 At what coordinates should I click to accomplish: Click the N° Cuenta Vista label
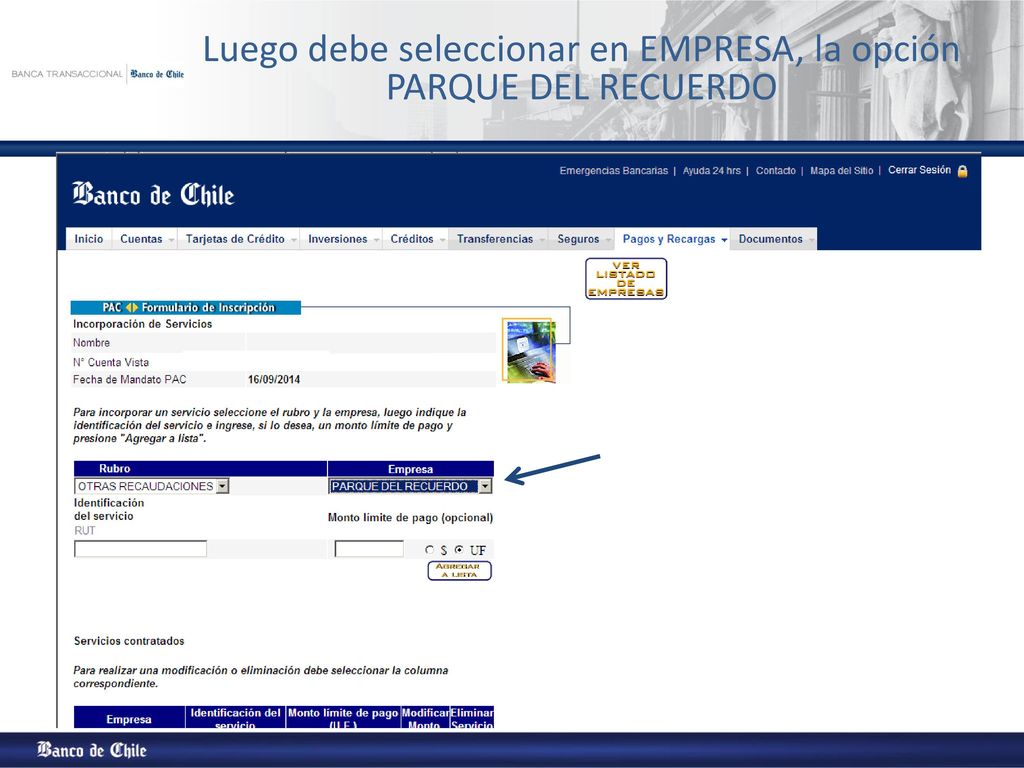[x=110, y=362]
